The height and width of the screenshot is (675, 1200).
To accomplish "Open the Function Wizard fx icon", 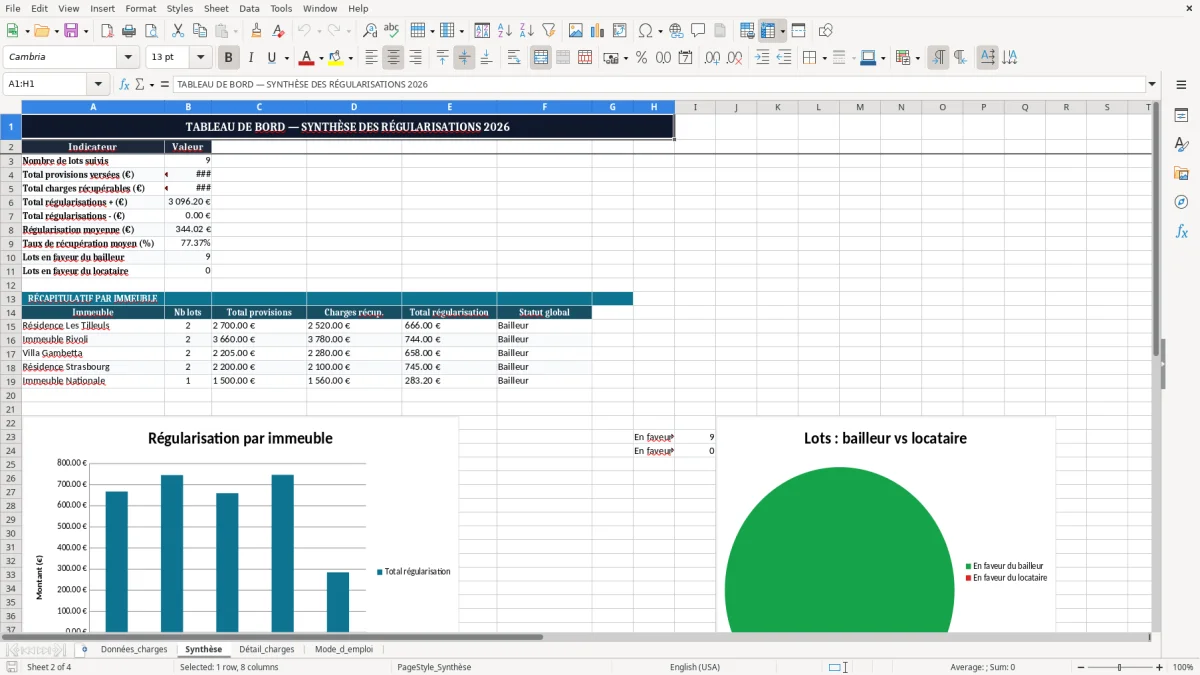I will (x=125, y=85).
